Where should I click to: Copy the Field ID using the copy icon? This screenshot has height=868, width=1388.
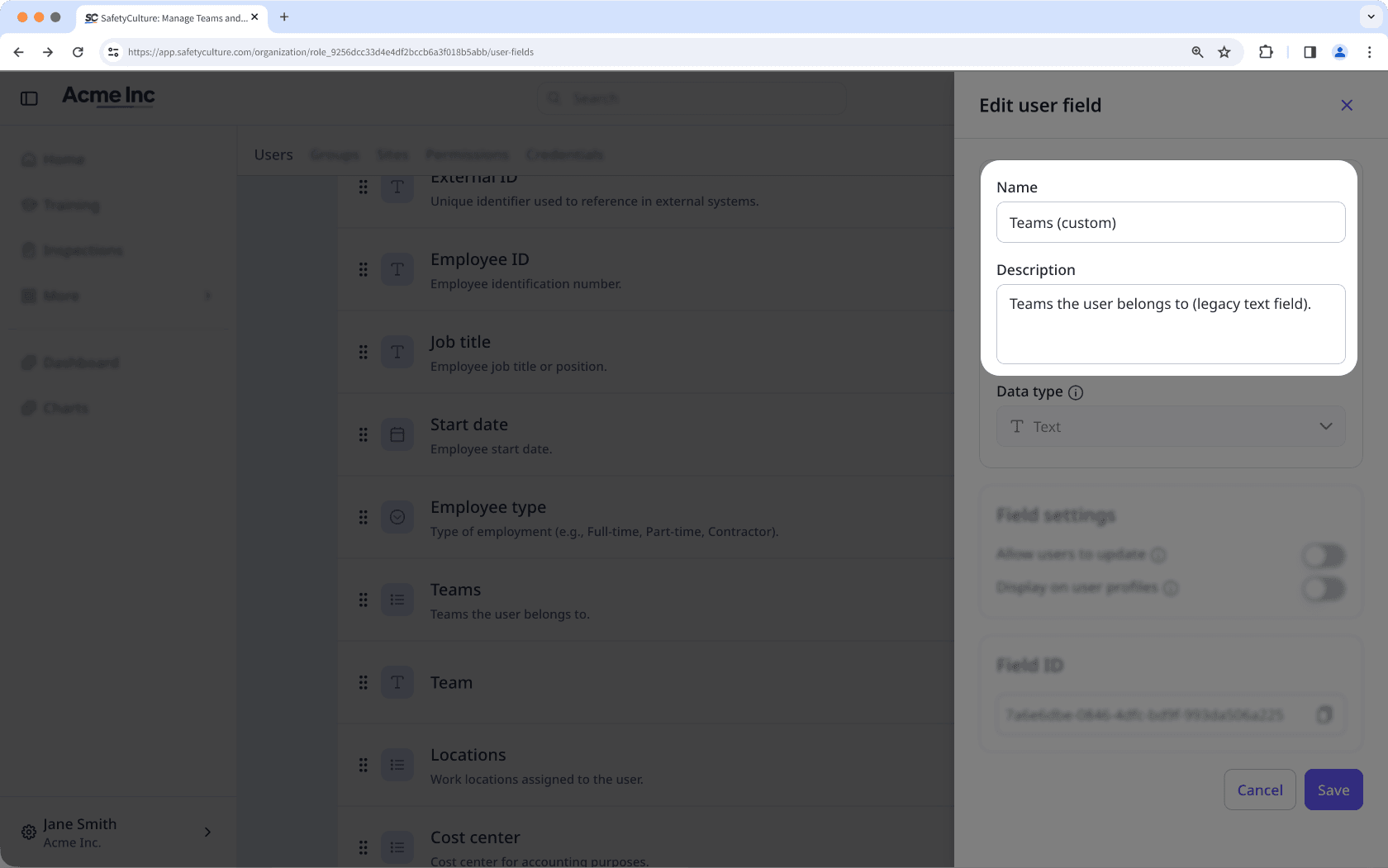pos(1325,714)
